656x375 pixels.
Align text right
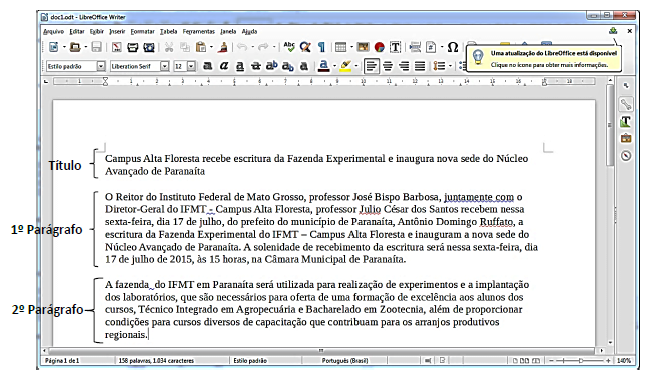(x=404, y=66)
